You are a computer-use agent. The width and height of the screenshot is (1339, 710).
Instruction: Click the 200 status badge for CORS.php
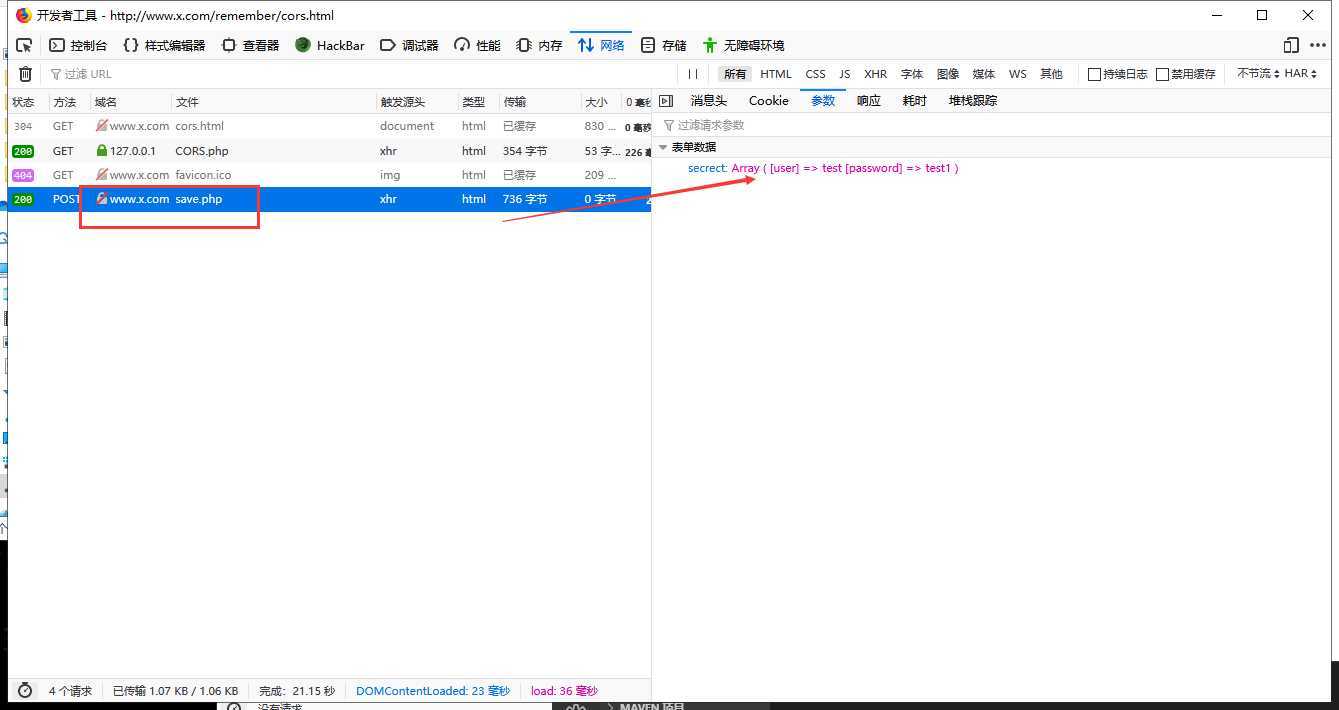pyautogui.click(x=23, y=151)
